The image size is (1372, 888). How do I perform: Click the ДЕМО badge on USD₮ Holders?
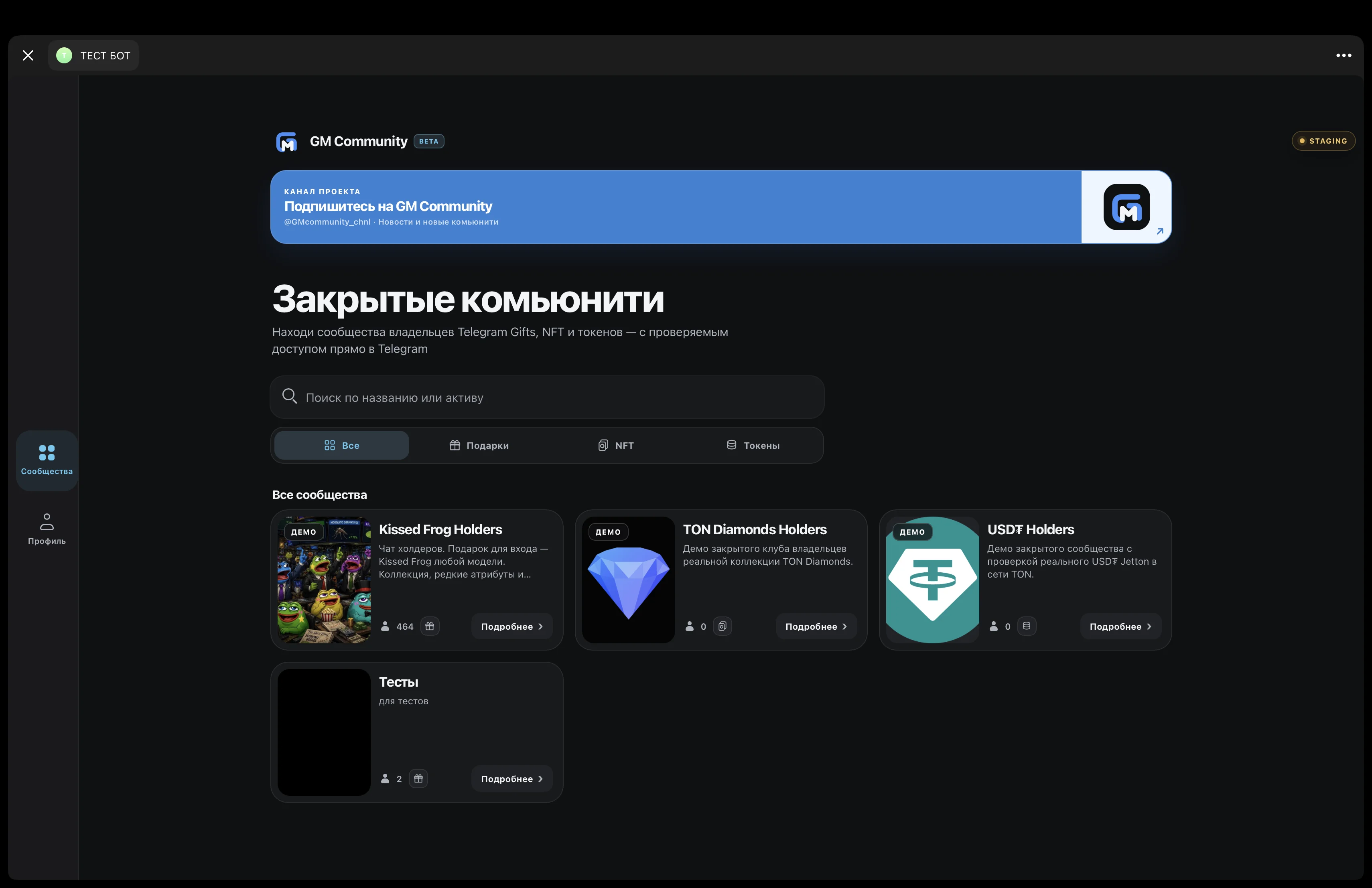pos(913,532)
